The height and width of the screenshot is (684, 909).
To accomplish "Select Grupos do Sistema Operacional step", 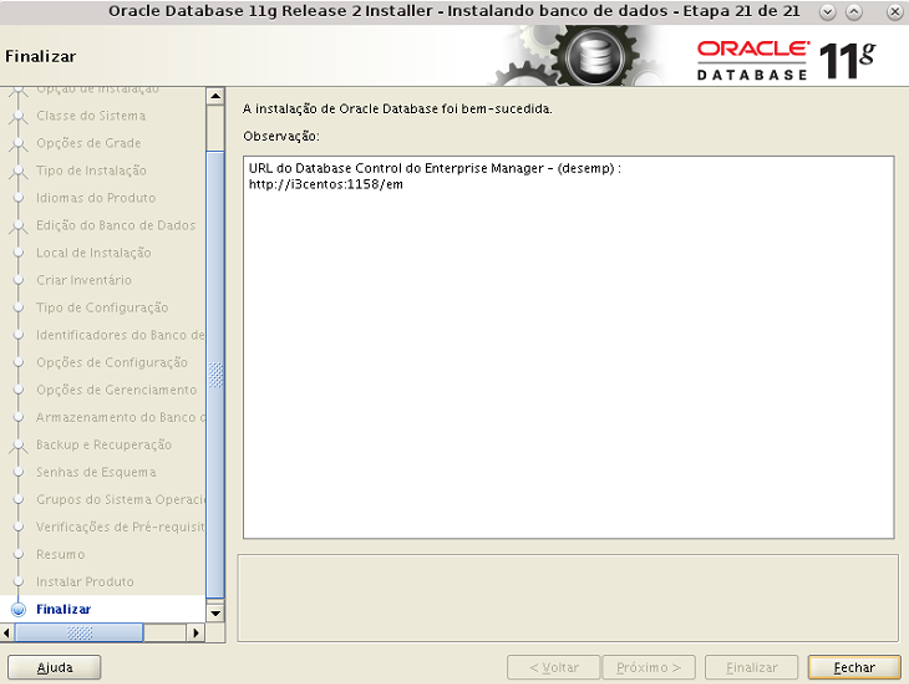I will (x=120, y=499).
